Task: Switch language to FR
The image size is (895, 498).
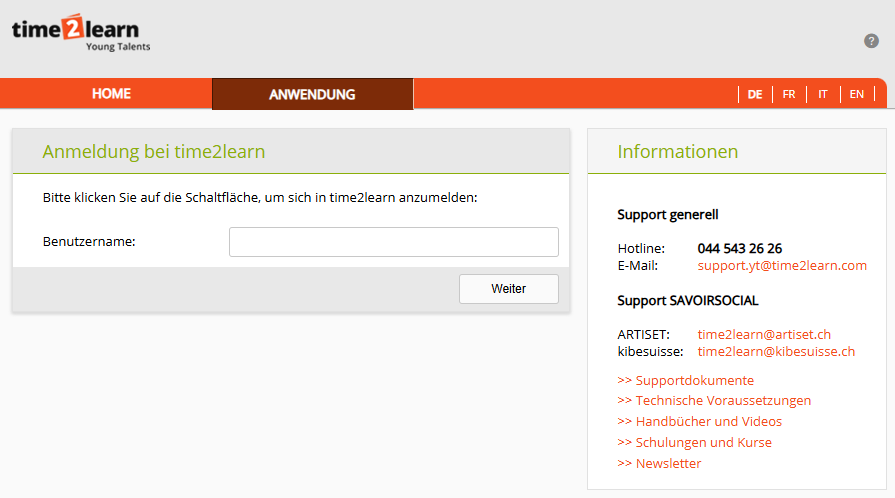Action: coord(789,94)
